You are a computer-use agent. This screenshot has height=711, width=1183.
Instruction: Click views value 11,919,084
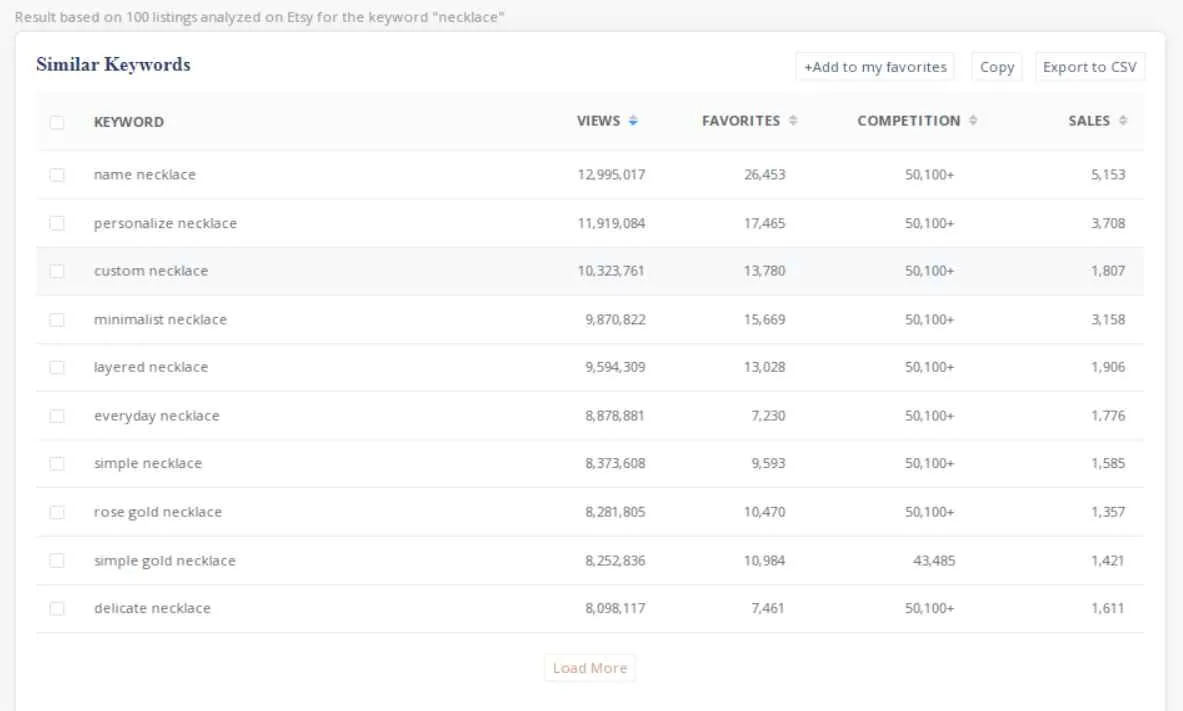click(611, 223)
